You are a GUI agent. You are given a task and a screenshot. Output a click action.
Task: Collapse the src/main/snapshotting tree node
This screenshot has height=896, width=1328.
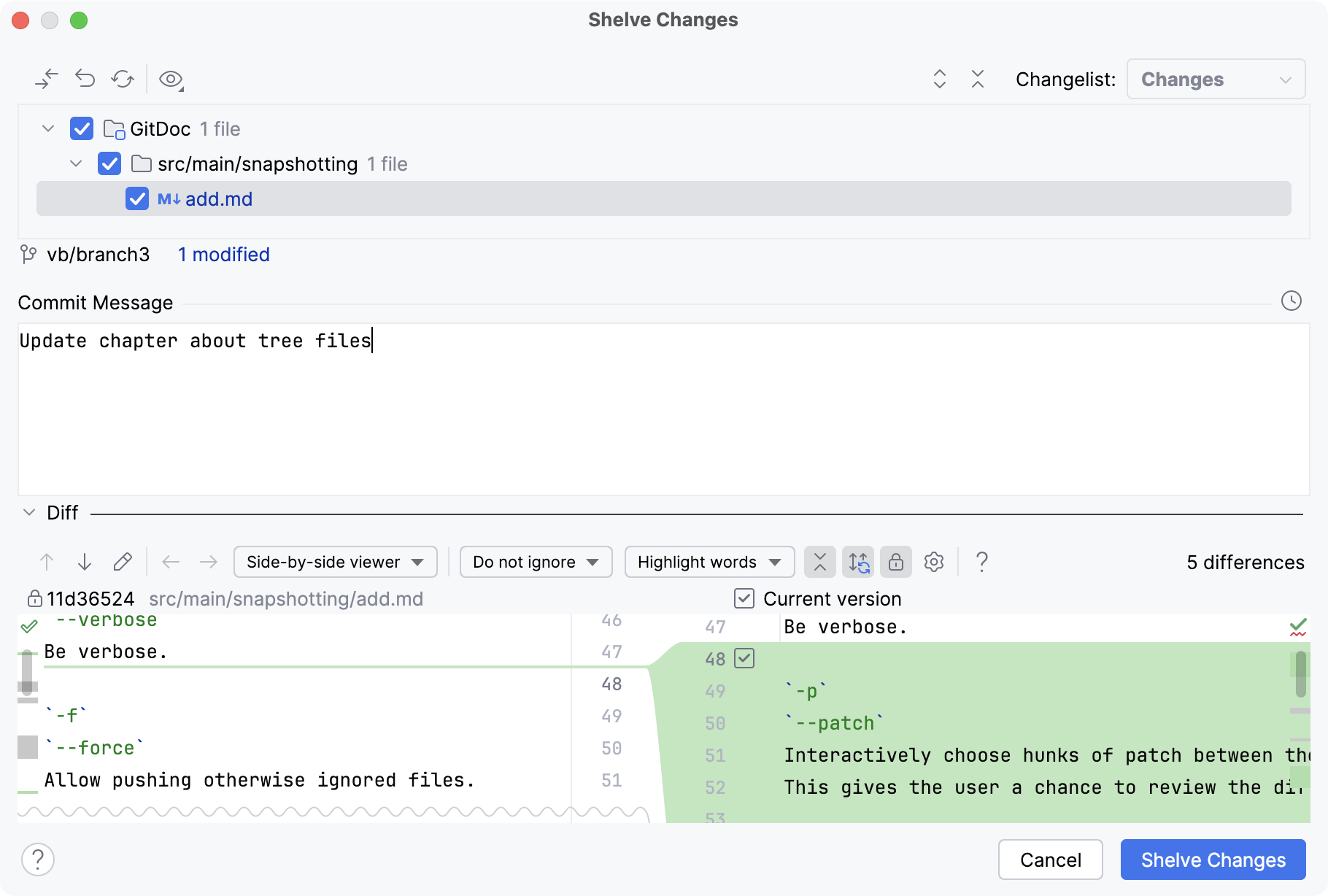[76, 163]
